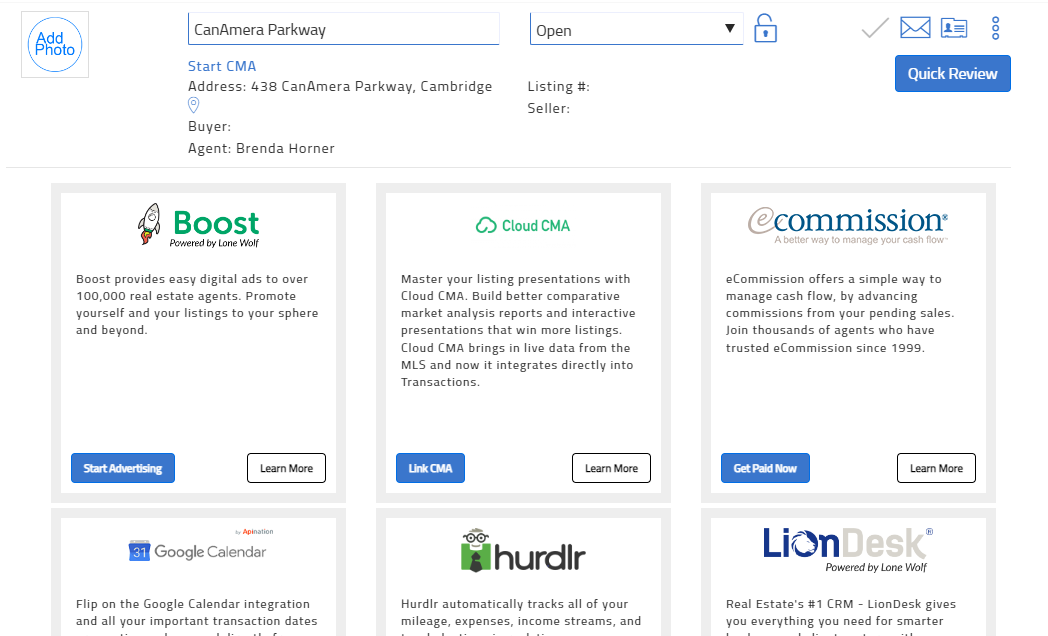1048x636 pixels.
Task: Toggle the checkmark icon in the toolbar
Action: [x=873, y=28]
